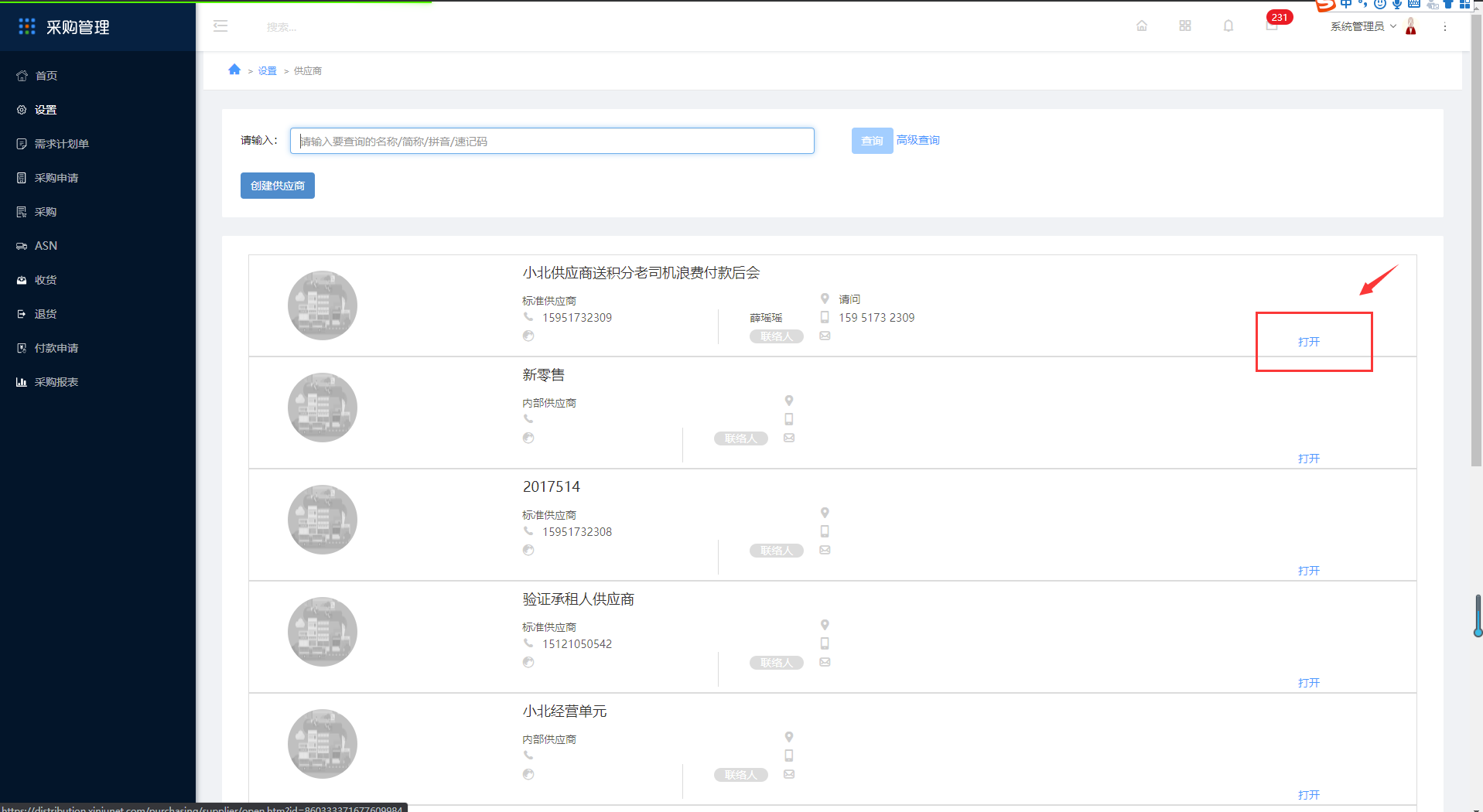This screenshot has width=1483, height=812.
Task: Click the phone handset icon in the 2017514 row
Action: [x=528, y=531]
